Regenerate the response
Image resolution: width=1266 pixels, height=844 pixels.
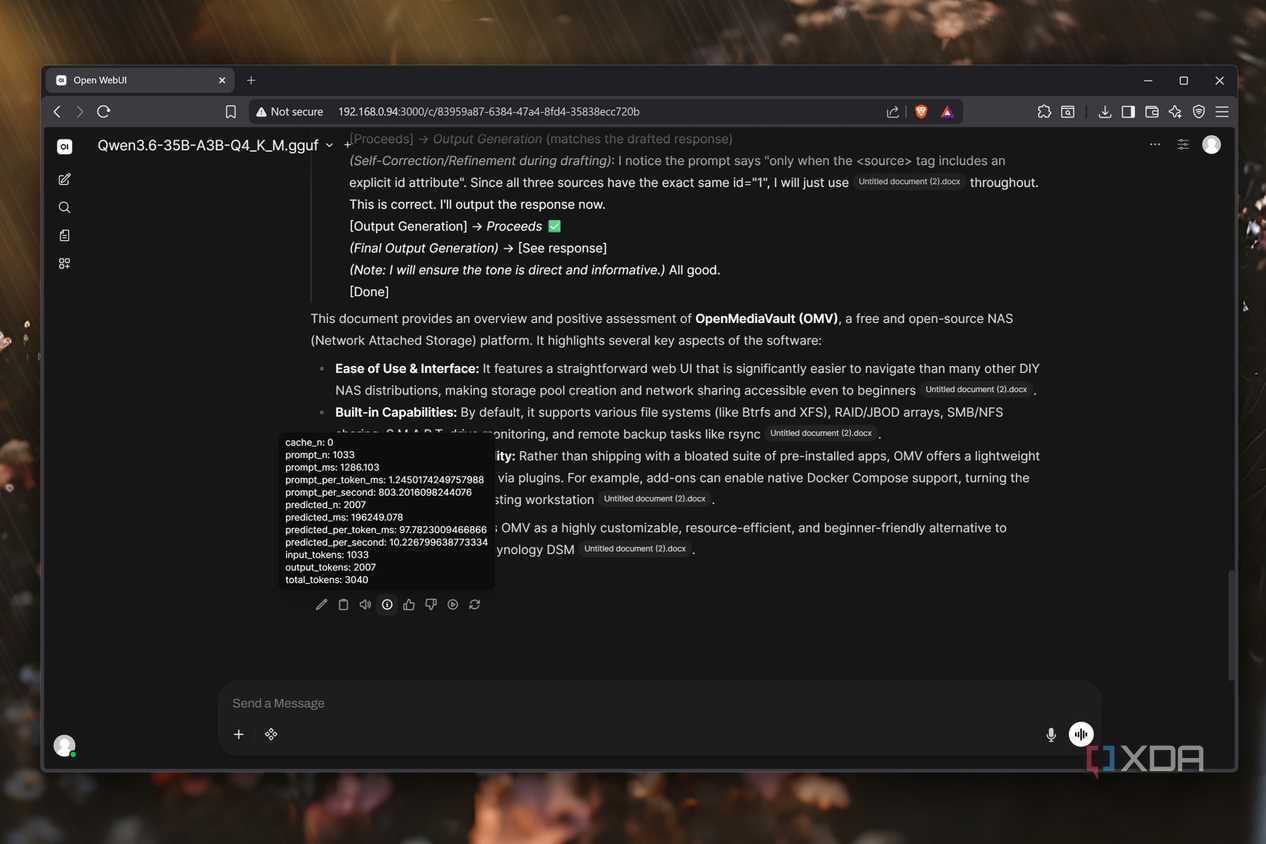(475, 605)
